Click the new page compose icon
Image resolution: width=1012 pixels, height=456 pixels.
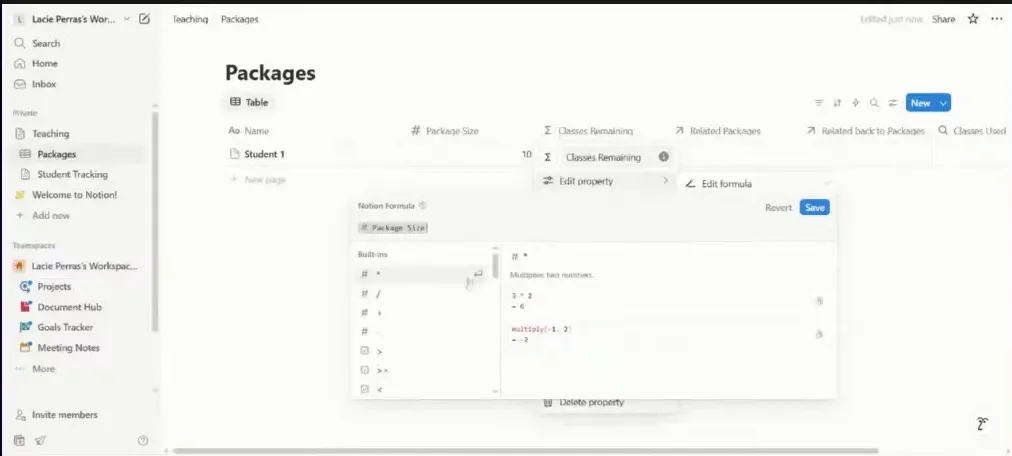[145, 19]
